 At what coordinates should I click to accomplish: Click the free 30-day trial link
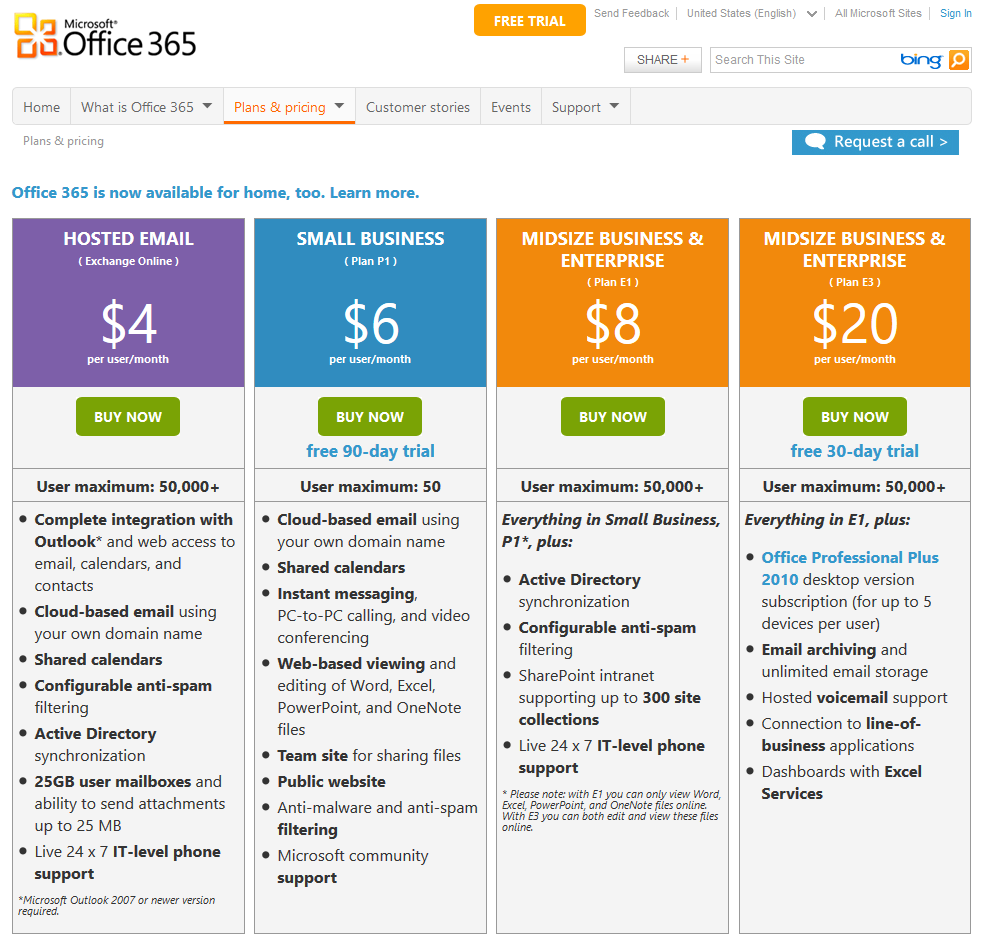[x=855, y=451]
